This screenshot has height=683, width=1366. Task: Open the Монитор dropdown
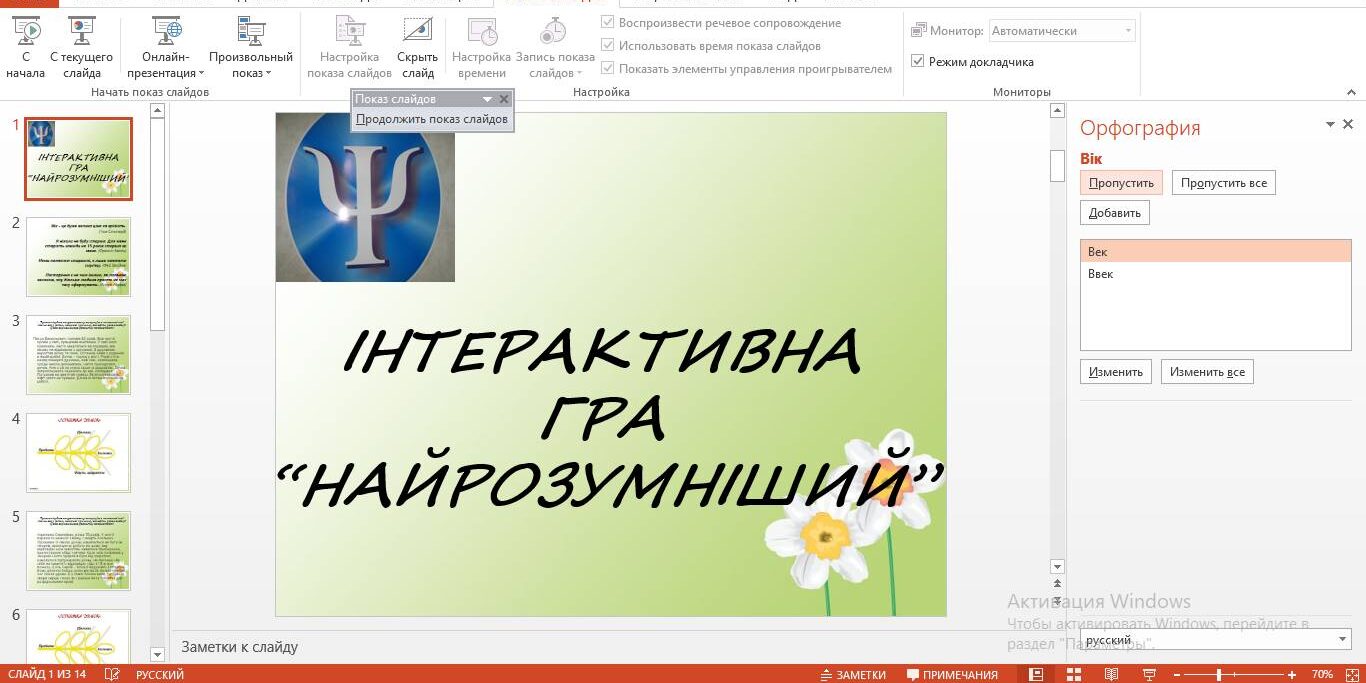[x=1131, y=30]
